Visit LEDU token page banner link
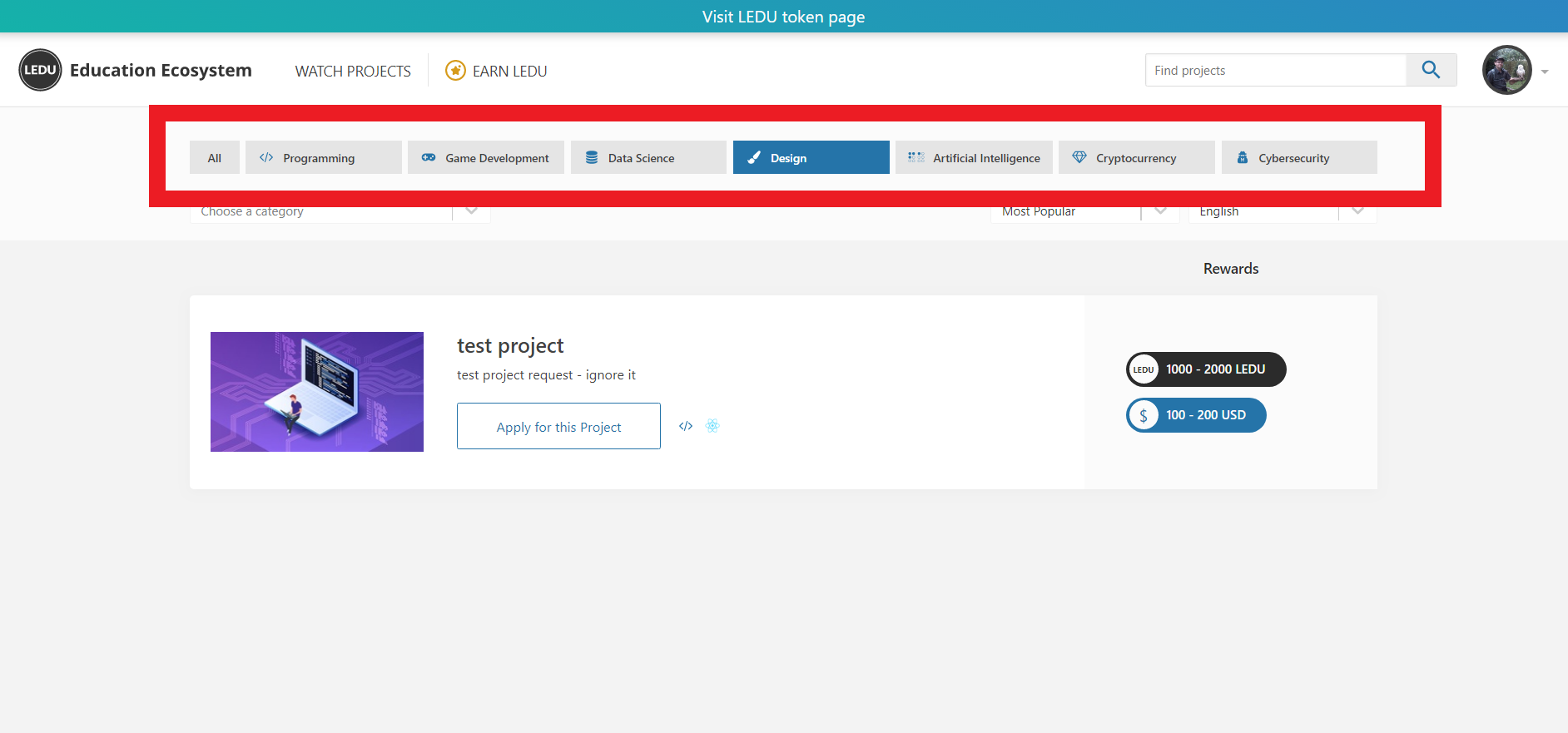The width and height of the screenshot is (1568, 733). point(783,17)
